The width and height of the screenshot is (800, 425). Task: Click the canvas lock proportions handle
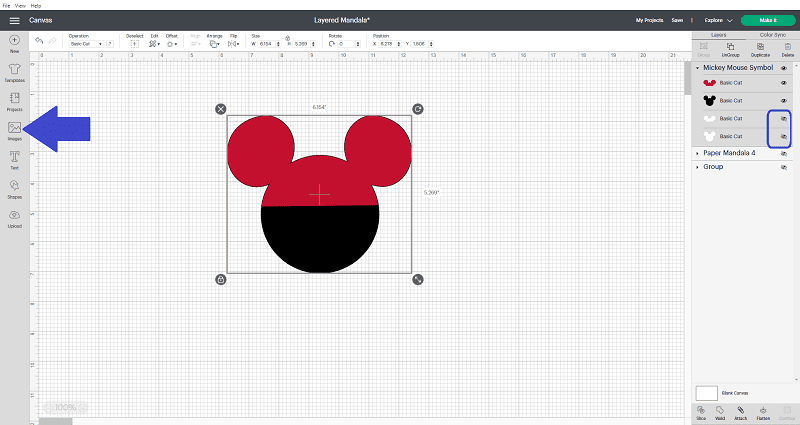coord(220,280)
